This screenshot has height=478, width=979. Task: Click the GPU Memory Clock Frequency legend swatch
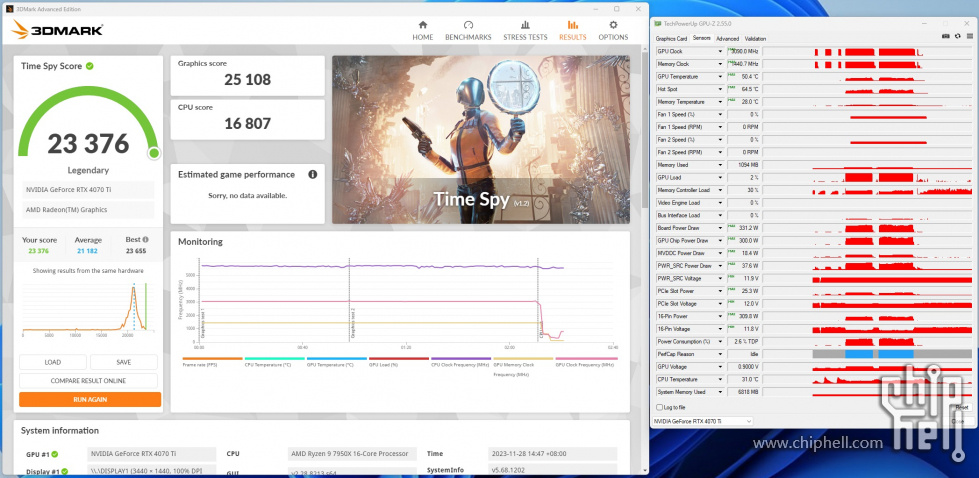(x=523, y=359)
